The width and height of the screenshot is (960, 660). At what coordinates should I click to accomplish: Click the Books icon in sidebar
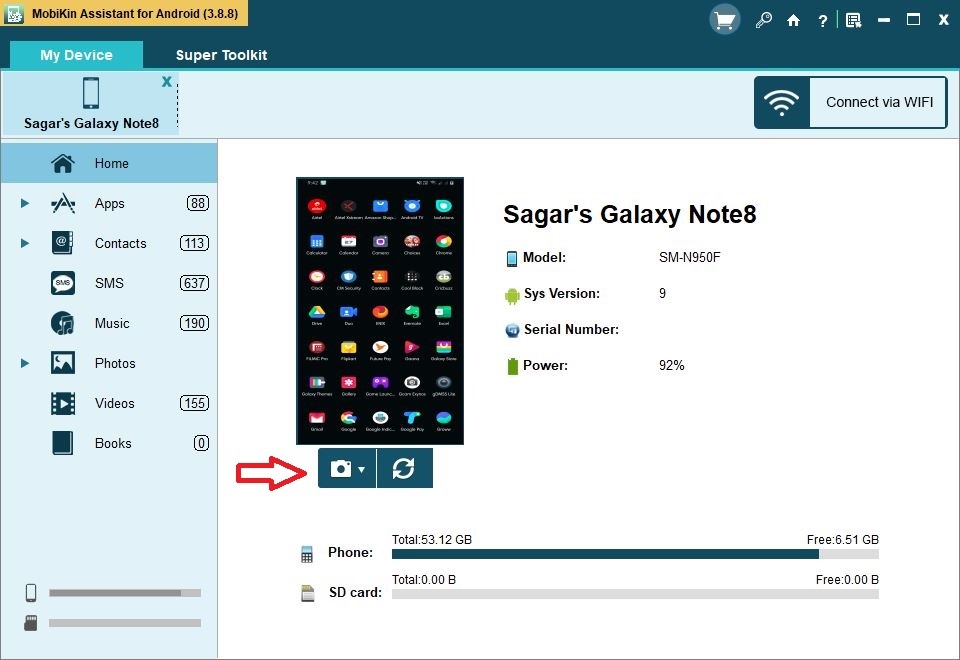pyautogui.click(x=62, y=443)
